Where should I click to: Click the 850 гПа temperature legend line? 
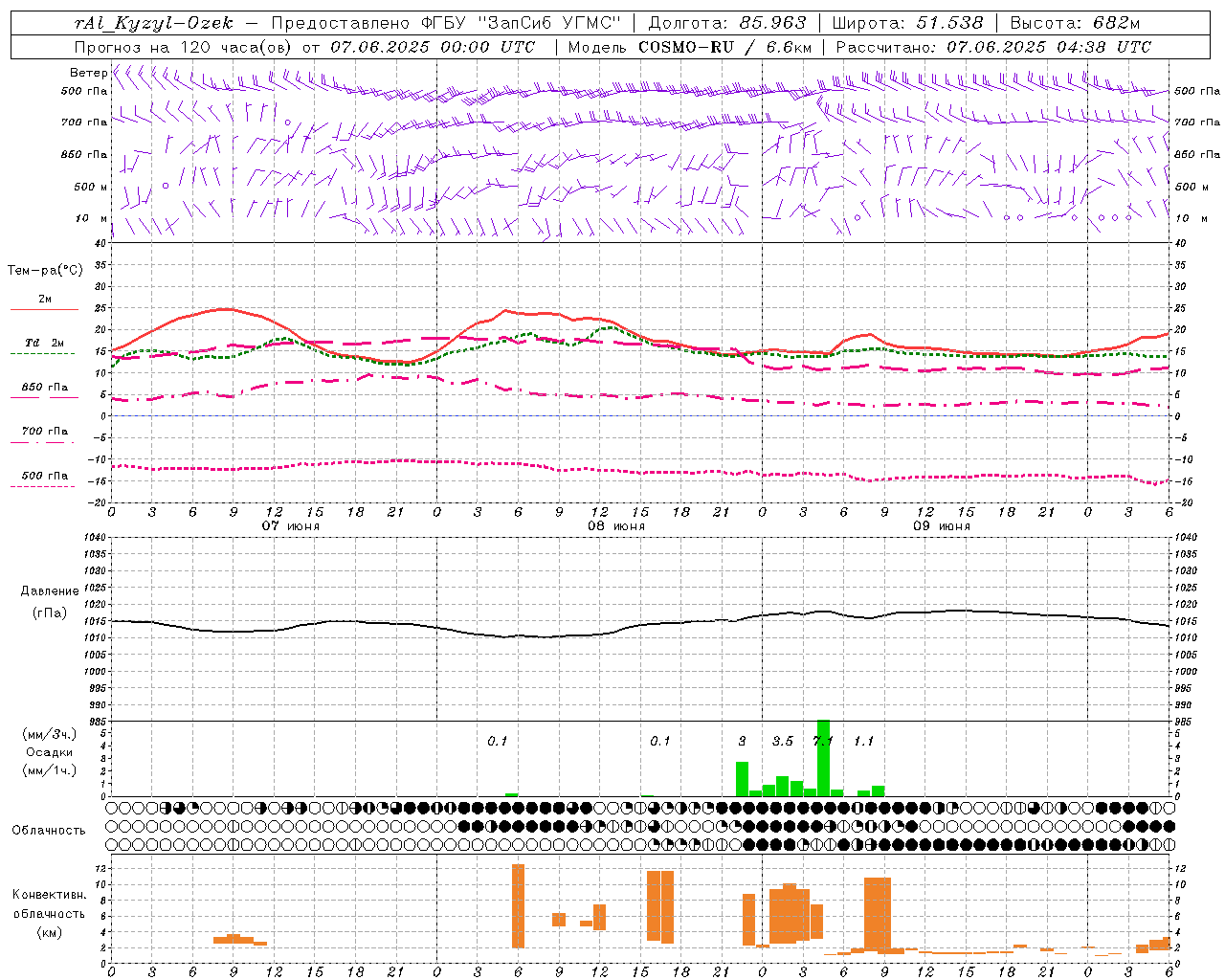click(x=44, y=398)
